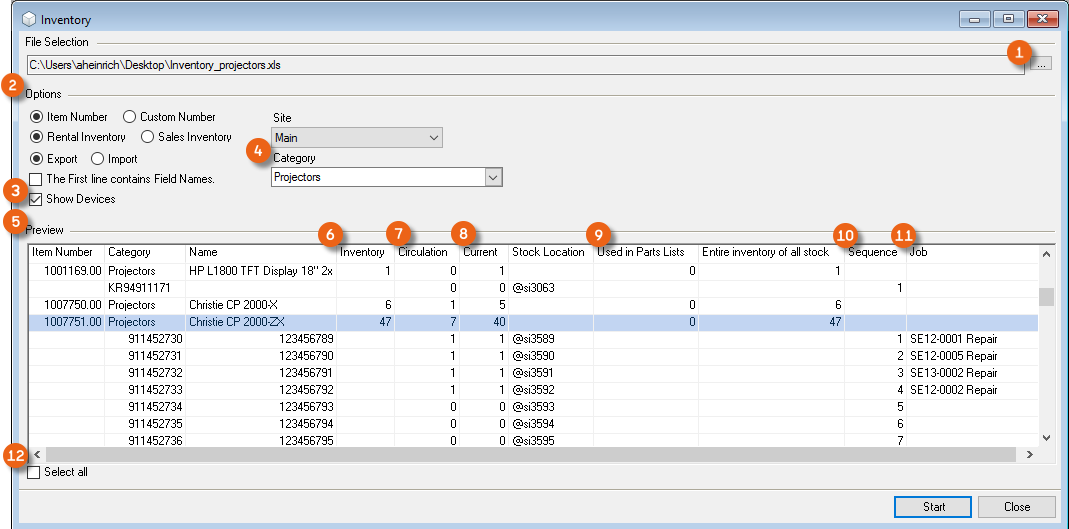Screen dimensions: 1069x529
Task: Click the Item Number column header
Action: (63, 252)
